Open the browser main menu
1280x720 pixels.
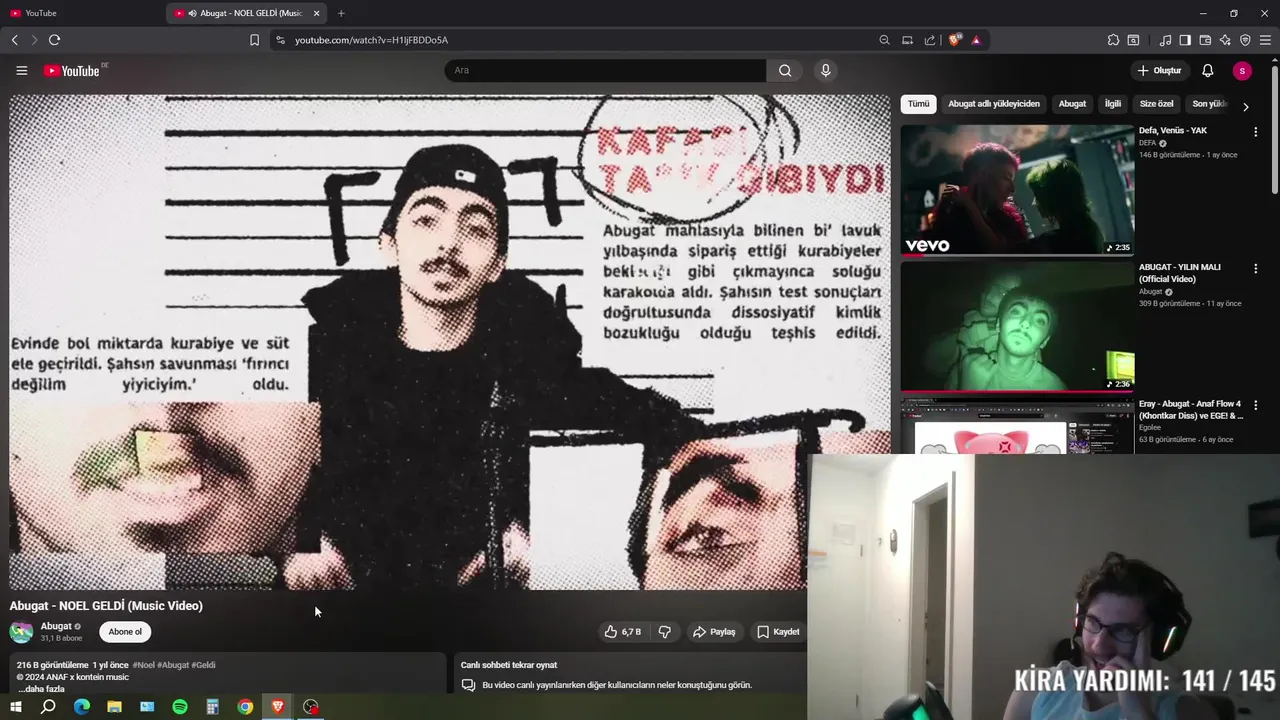coord(1265,40)
